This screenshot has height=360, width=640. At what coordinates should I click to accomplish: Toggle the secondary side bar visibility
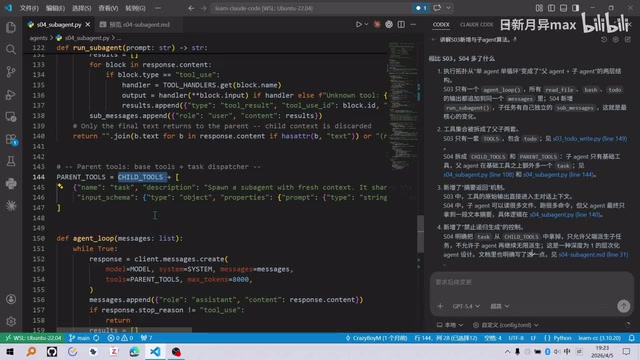pos(576,8)
